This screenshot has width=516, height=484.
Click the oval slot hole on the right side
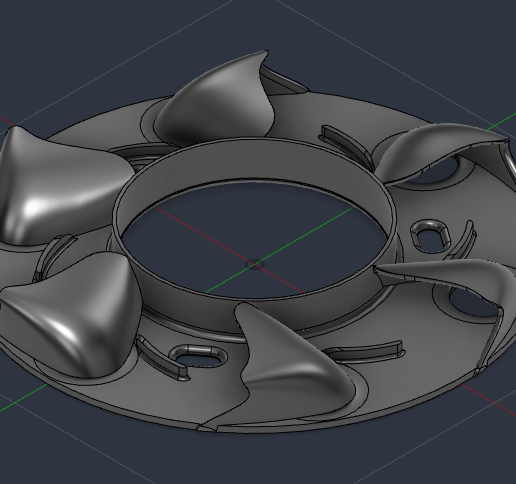pos(430,236)
